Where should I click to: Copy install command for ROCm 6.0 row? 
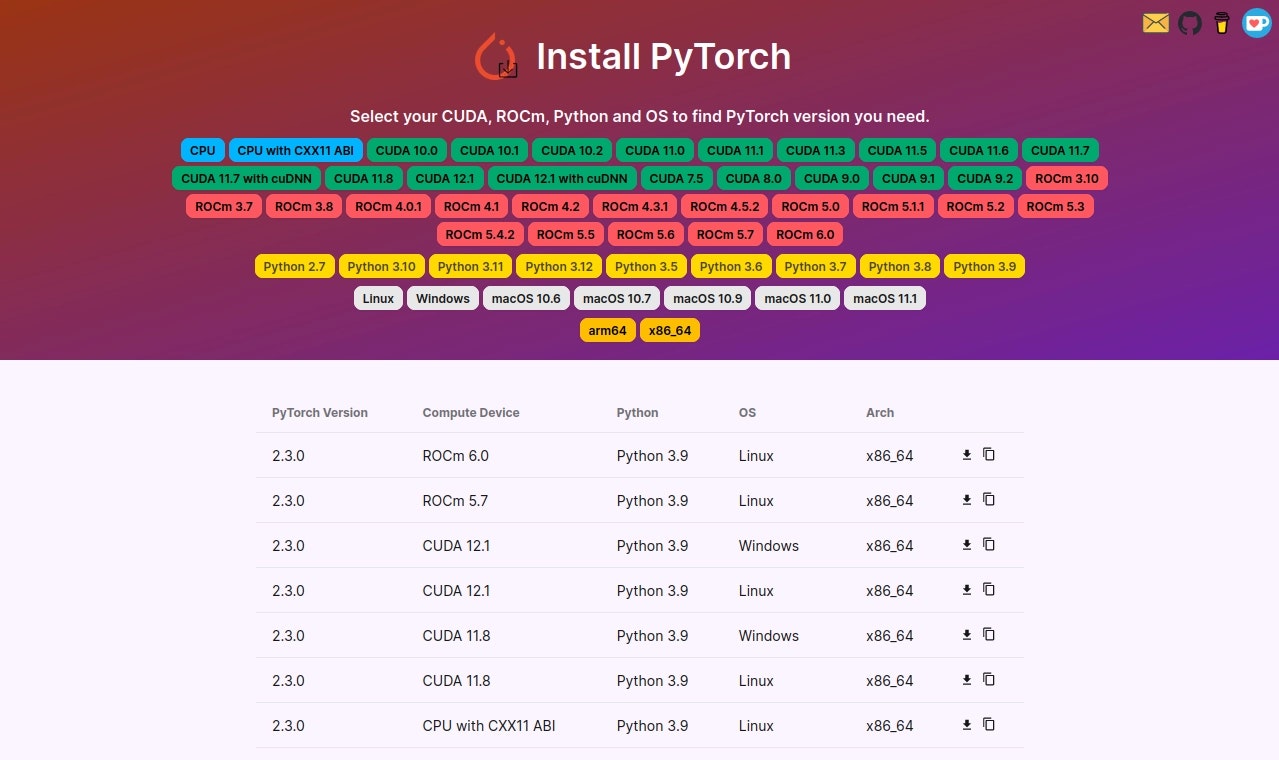[x=989, y=455]
